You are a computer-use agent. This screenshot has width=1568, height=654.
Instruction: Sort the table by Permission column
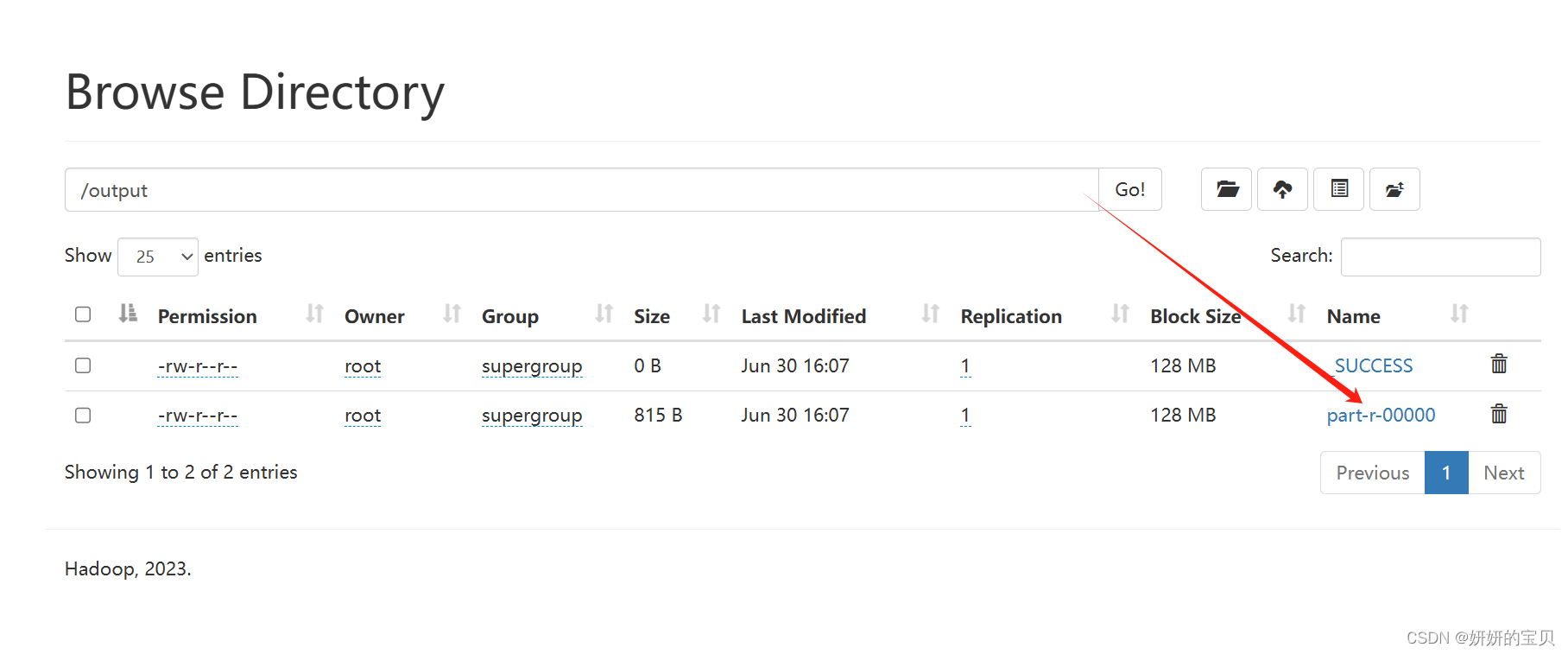[207, 316]
